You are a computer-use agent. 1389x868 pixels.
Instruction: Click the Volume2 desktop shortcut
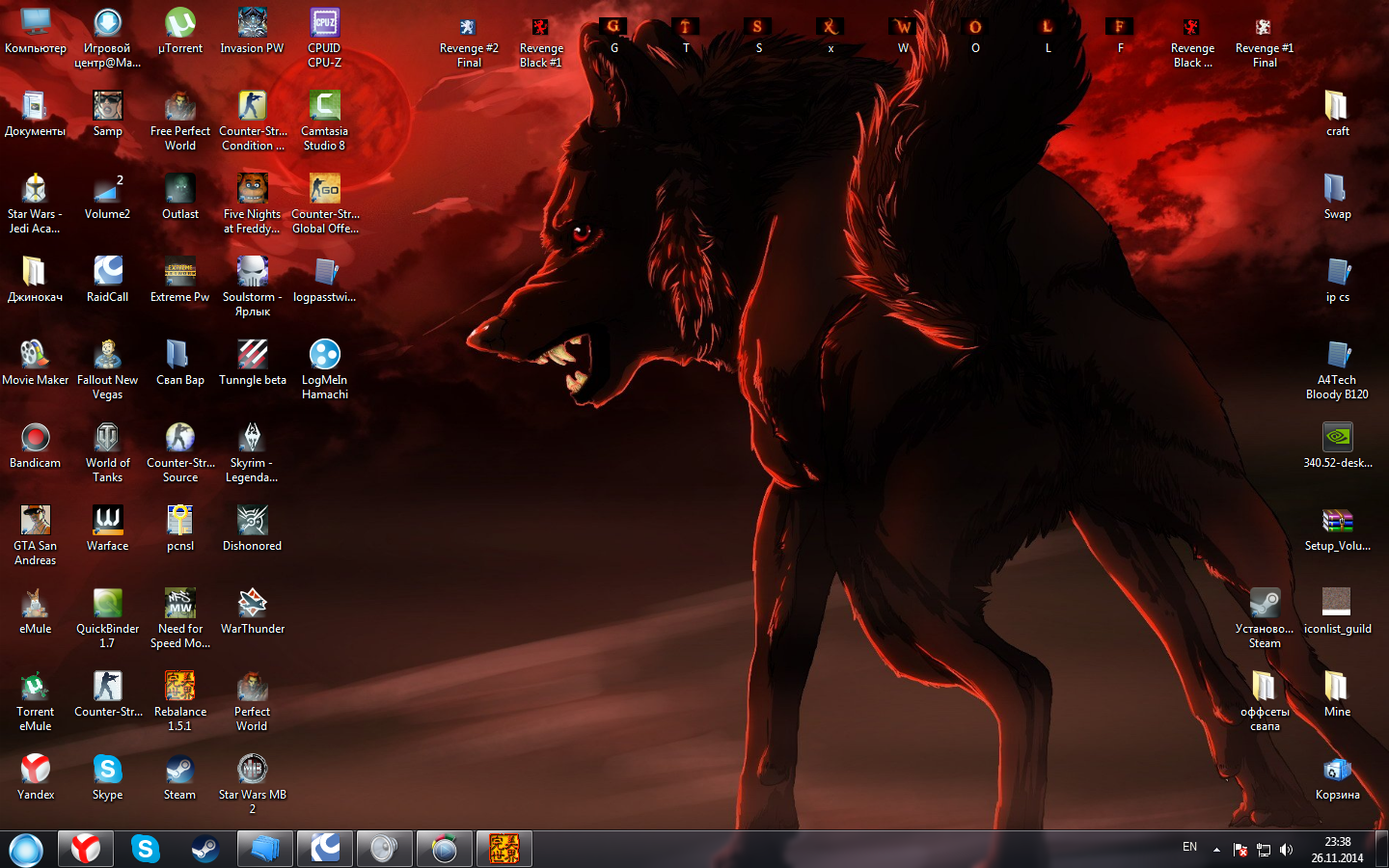(107, 198)
